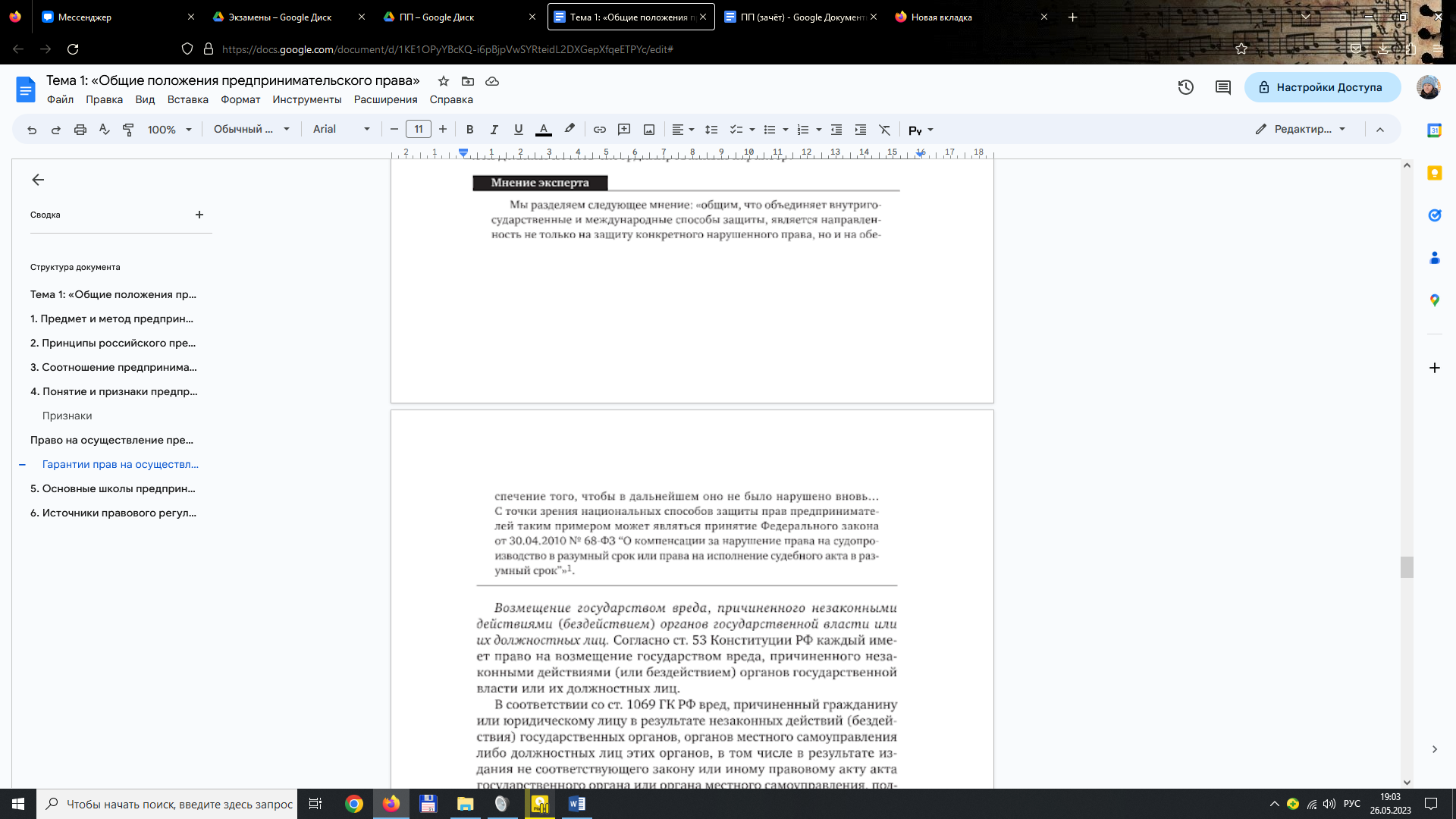Open Google Tasks in side panel

click(1434, 215)
